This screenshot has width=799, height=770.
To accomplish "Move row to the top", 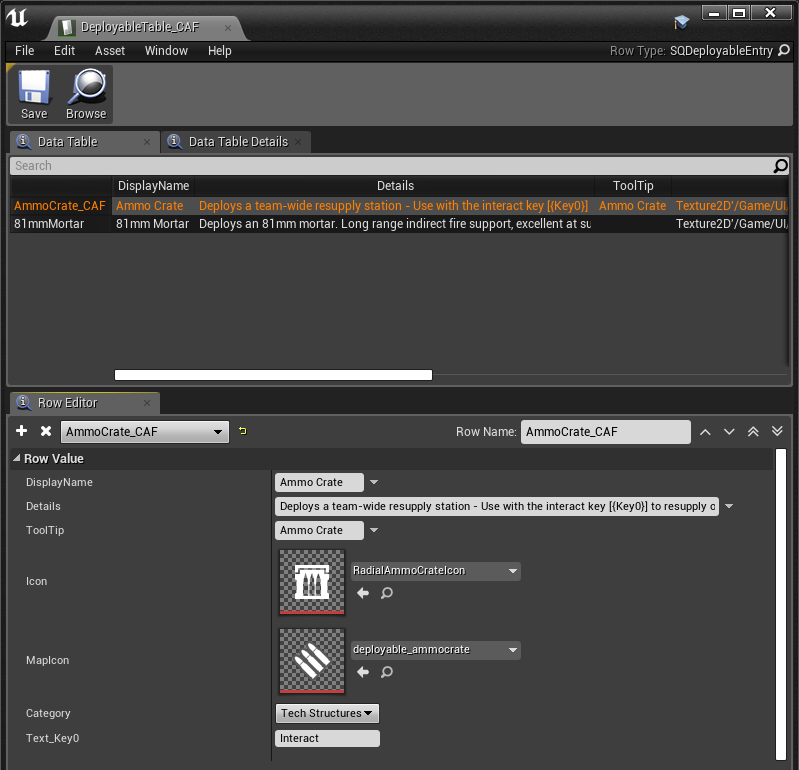I will 753,432.
